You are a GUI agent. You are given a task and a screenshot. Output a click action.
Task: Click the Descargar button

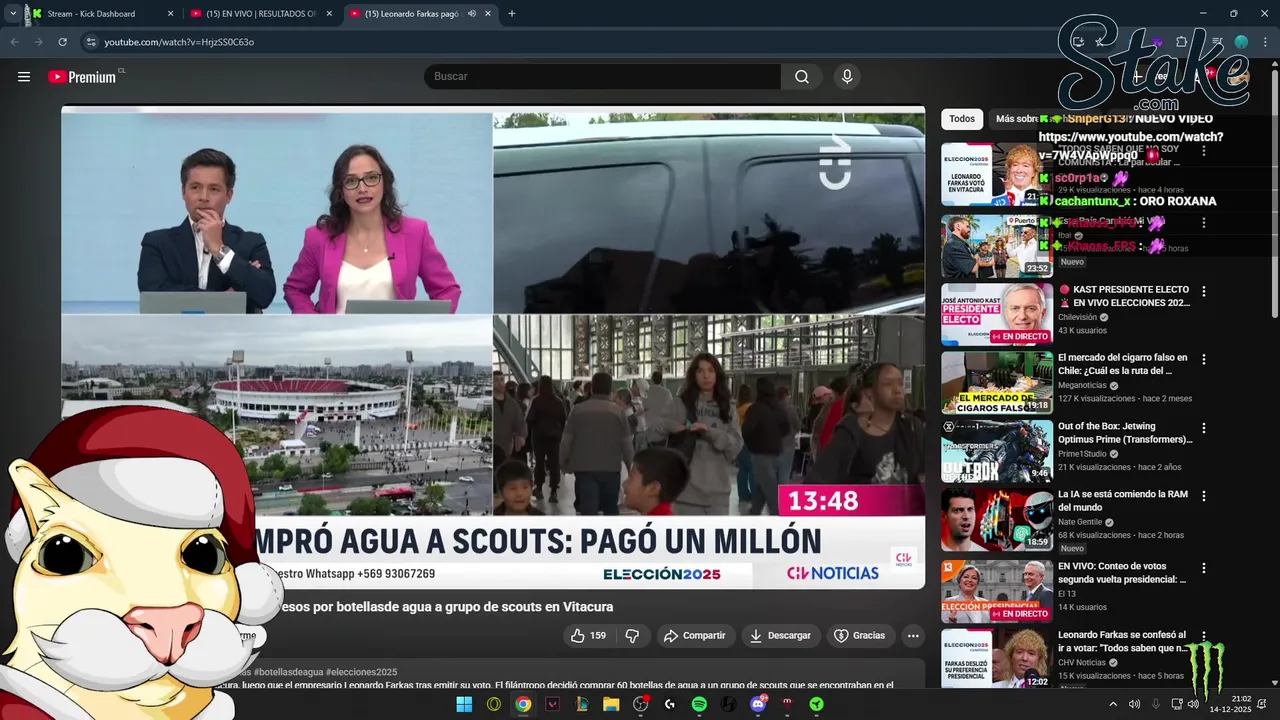pyautogui.click(x=780, y=635)
